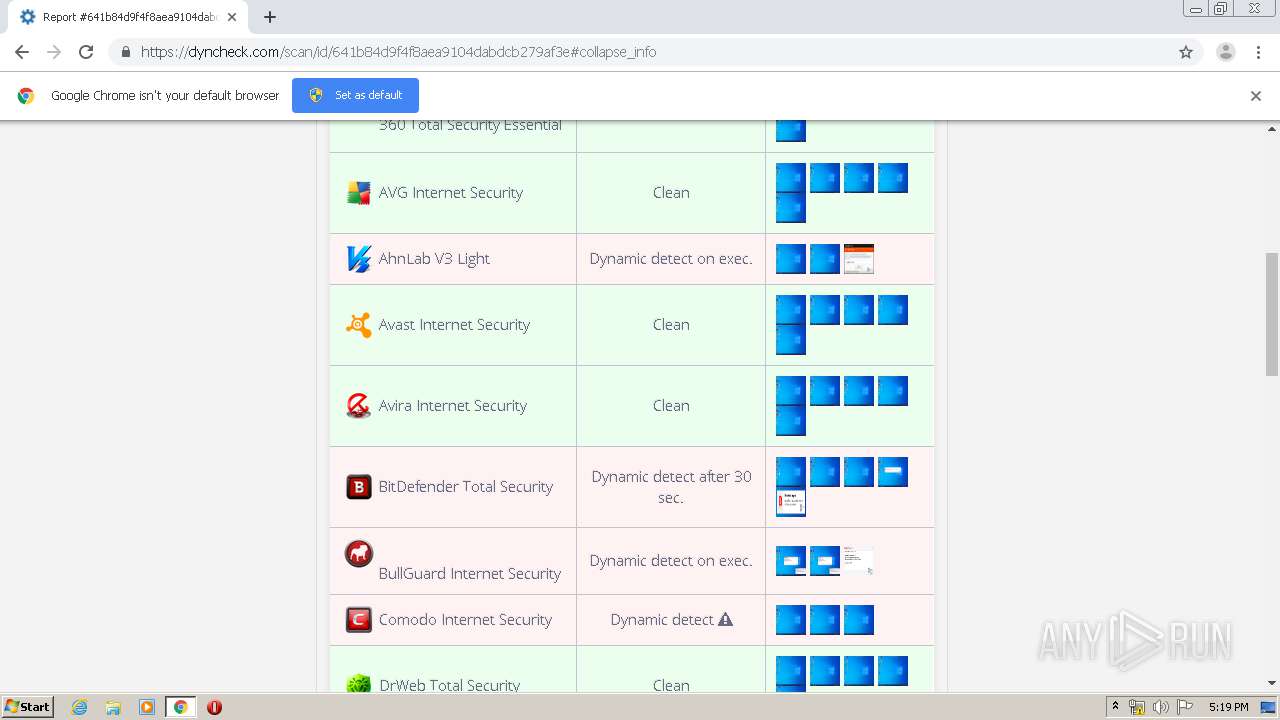Open first BullGuard Internet Security screenshot thumbnail
Screen dimensions: 1280x720
click(791, 561)
